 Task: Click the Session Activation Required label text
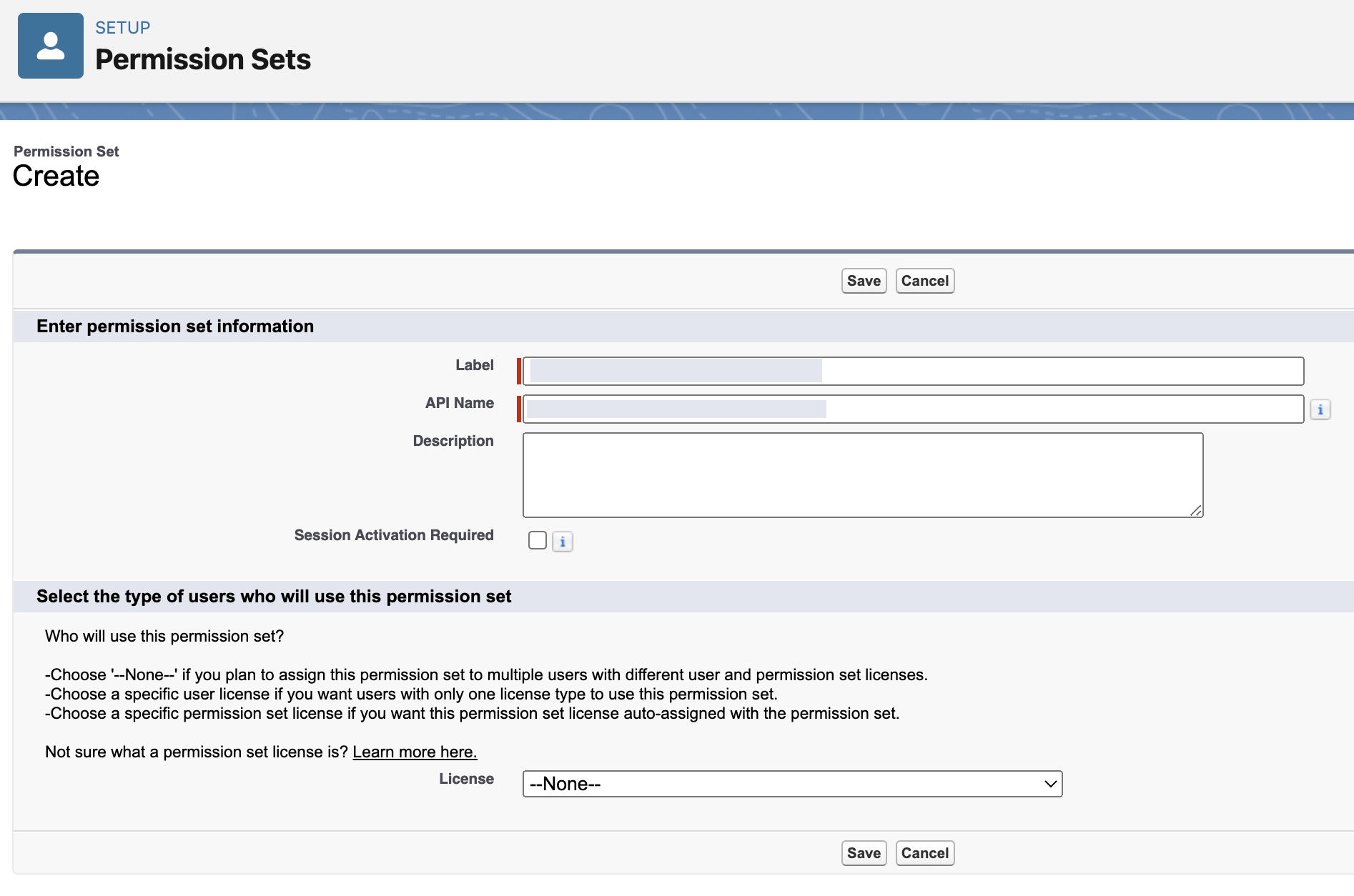(x=394, y=535)
